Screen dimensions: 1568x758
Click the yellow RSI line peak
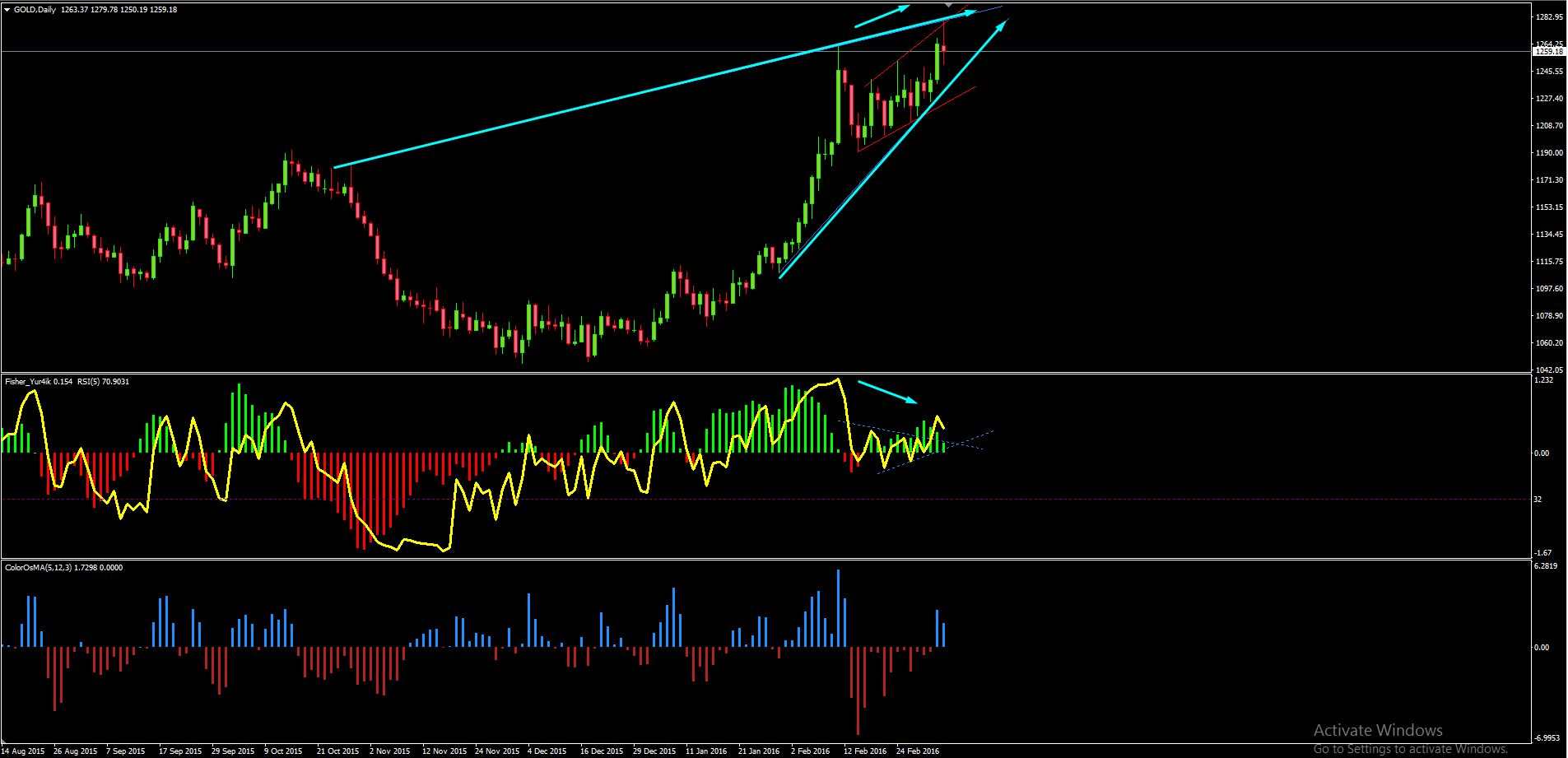(837, 379)
